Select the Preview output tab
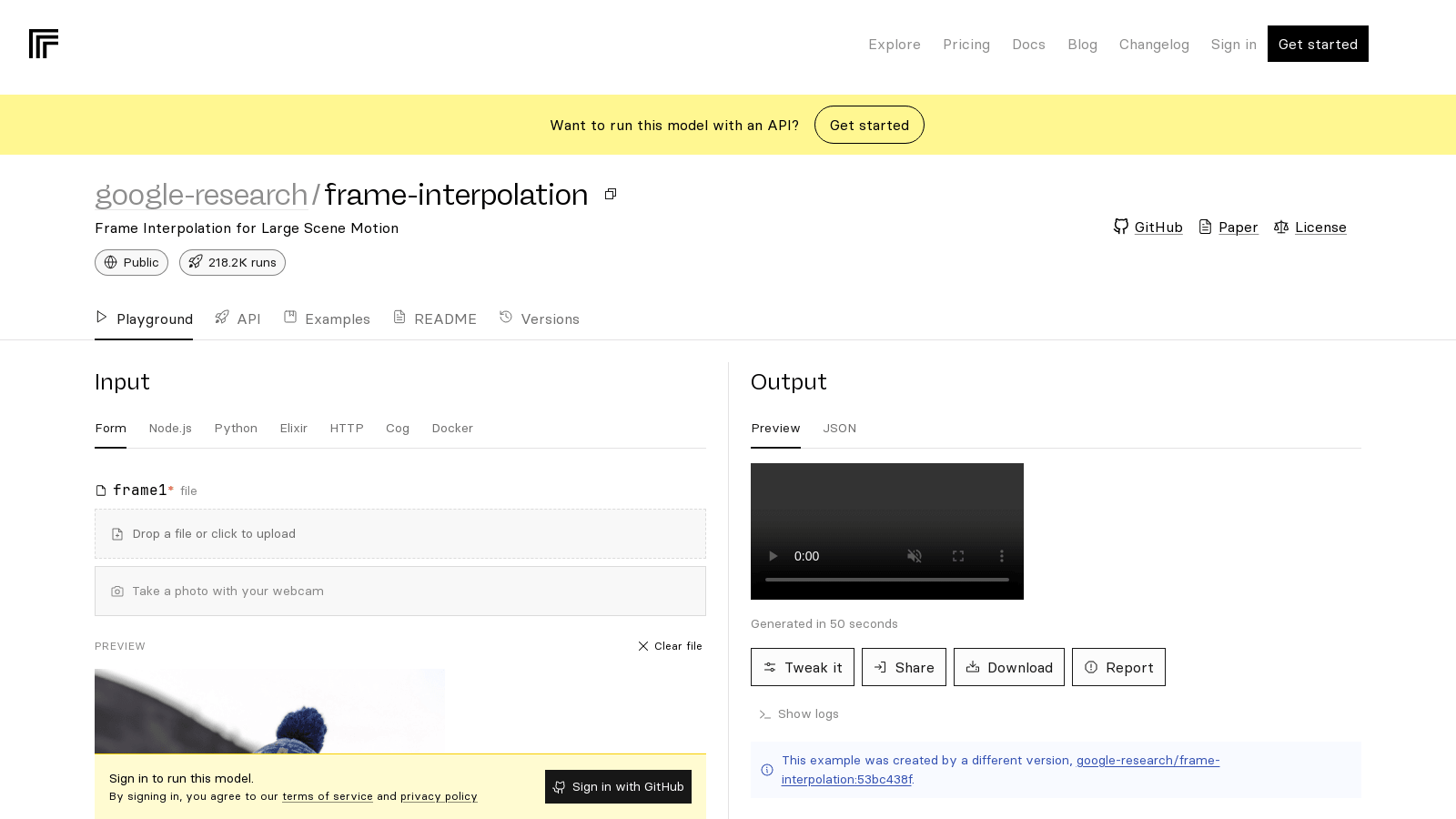Image resolution: width=1456 pixels, height=819 pixels. coord(775,429)
